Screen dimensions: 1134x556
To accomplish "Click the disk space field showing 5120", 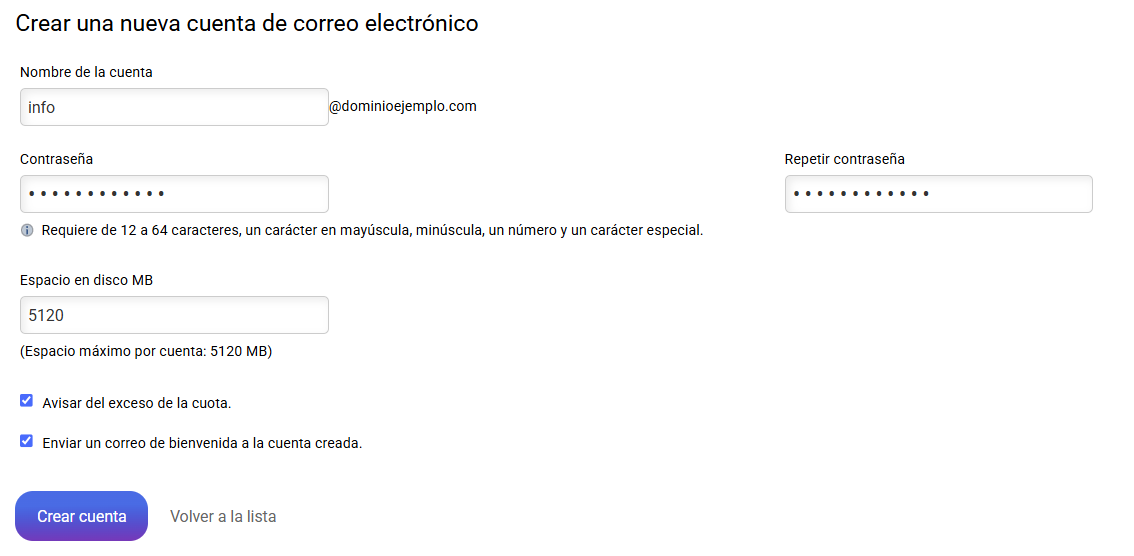I will [174, 315].
